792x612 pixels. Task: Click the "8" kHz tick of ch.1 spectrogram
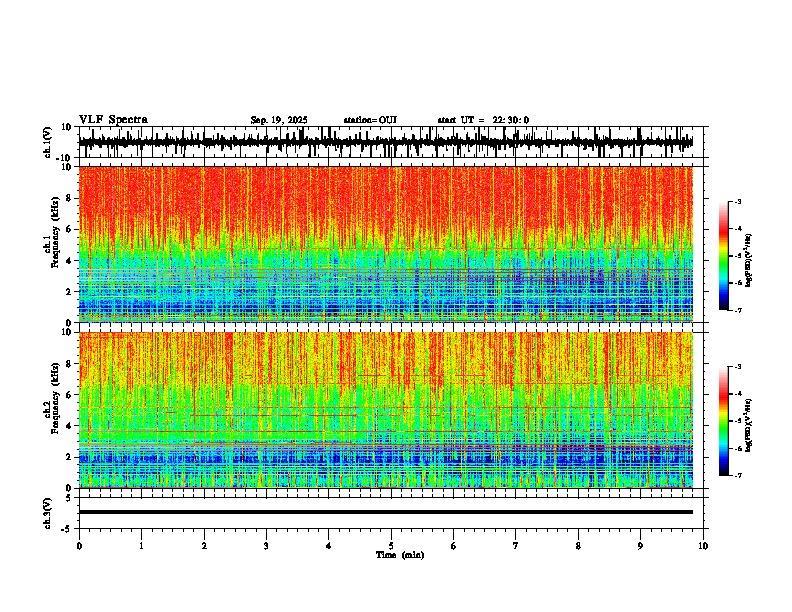pos(69,198)
